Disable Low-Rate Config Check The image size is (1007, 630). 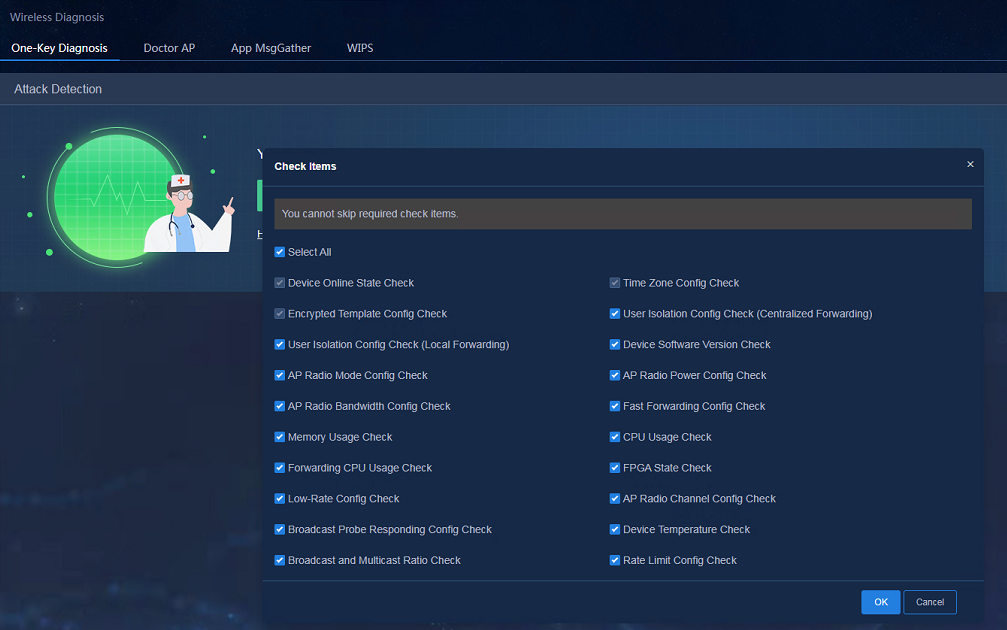point(279,498)
